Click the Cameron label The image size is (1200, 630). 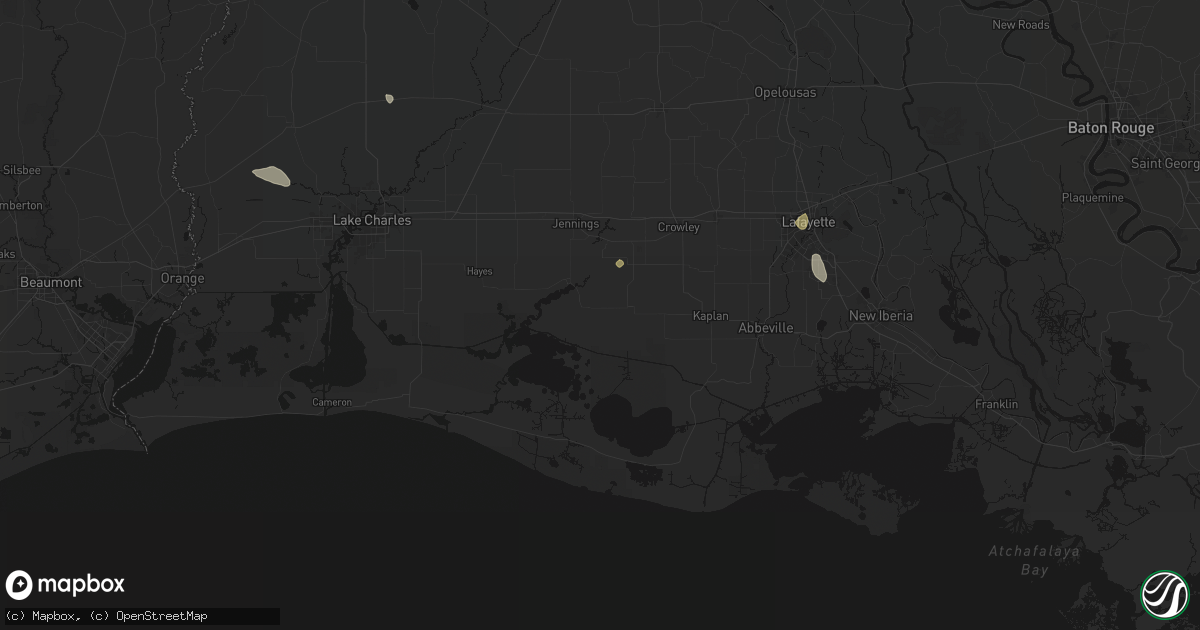[332, 402]
